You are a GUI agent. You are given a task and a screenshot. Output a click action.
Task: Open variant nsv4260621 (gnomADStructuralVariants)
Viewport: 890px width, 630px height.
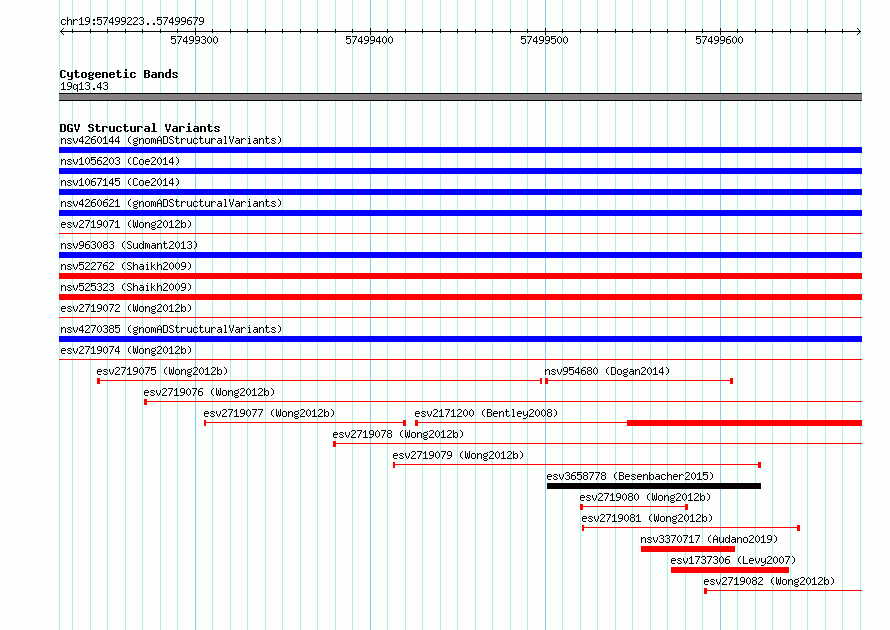(171, 203)
